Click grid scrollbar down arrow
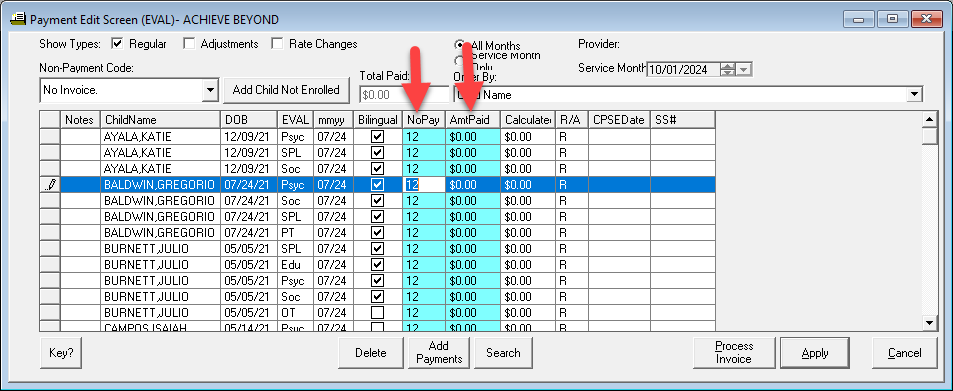 (929, 322)
